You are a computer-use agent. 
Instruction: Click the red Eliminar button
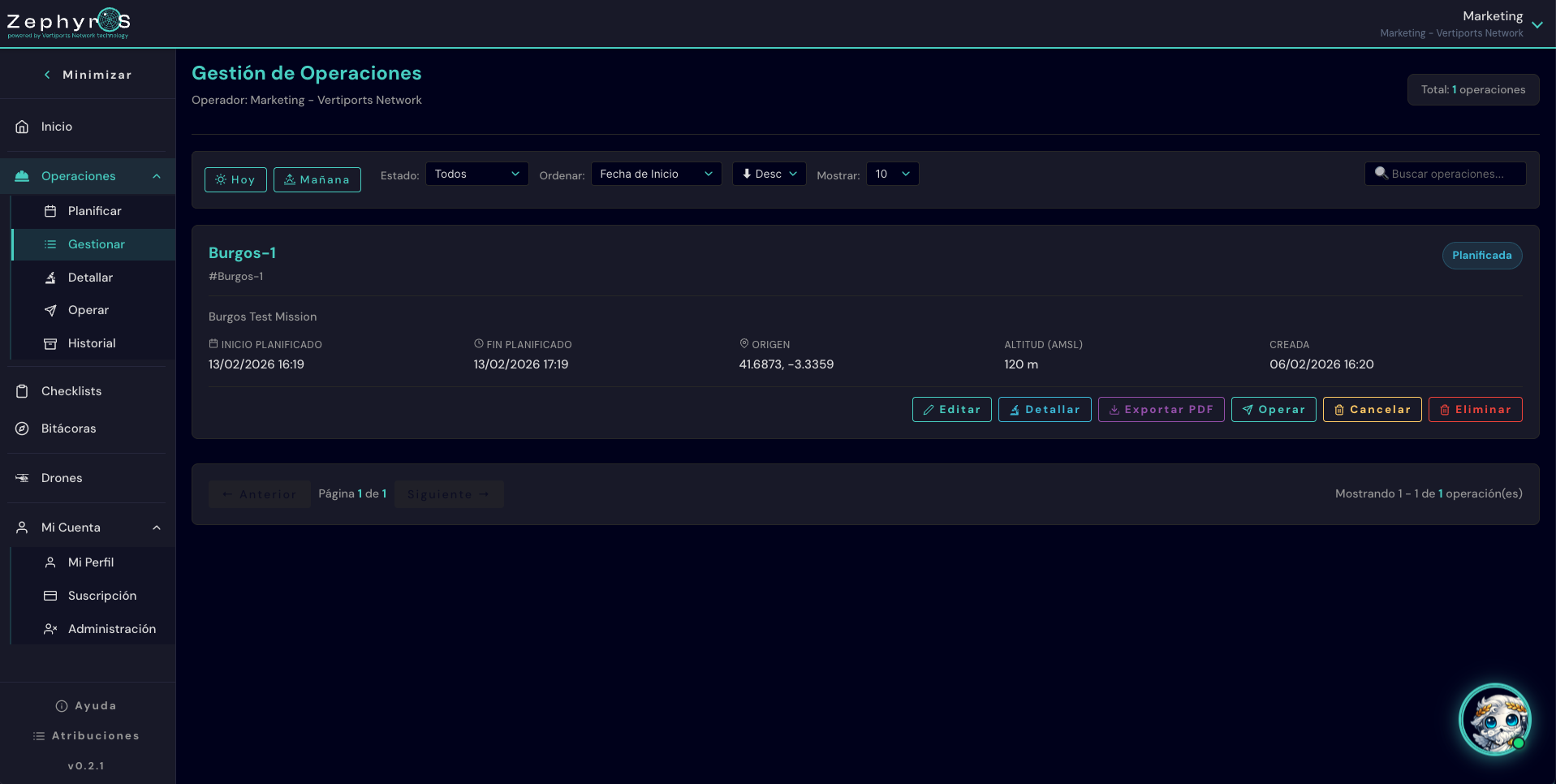[x=1475, y=410]
